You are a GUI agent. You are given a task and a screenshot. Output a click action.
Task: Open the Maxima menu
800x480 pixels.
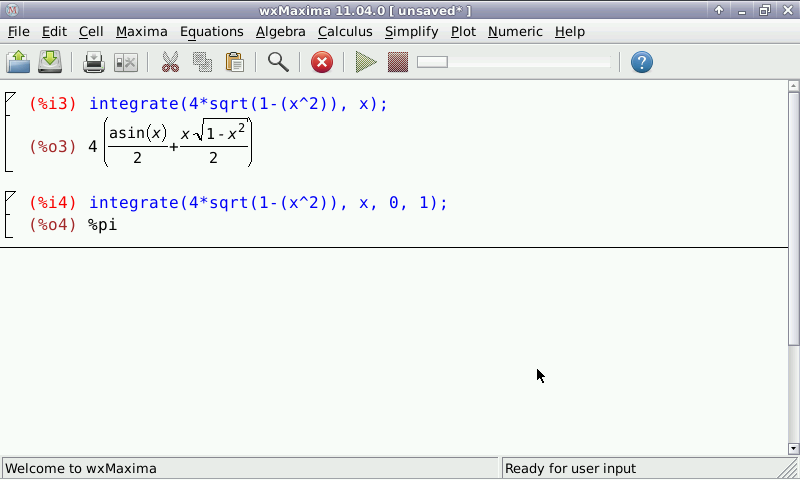tap(141, 31)
